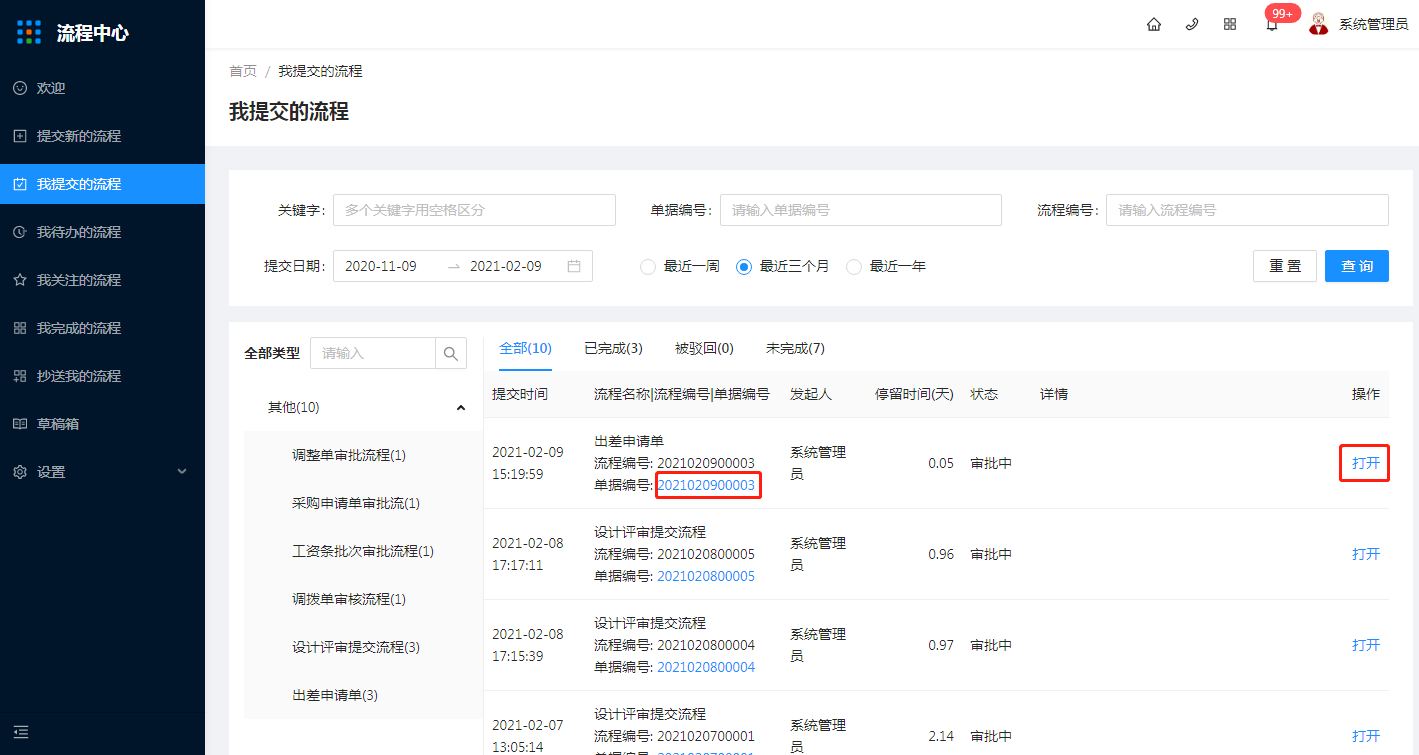The height and width of the screenshot is (755, 1419).
Task: Click the 系统管理员 username text
Action: [1373, 24]
